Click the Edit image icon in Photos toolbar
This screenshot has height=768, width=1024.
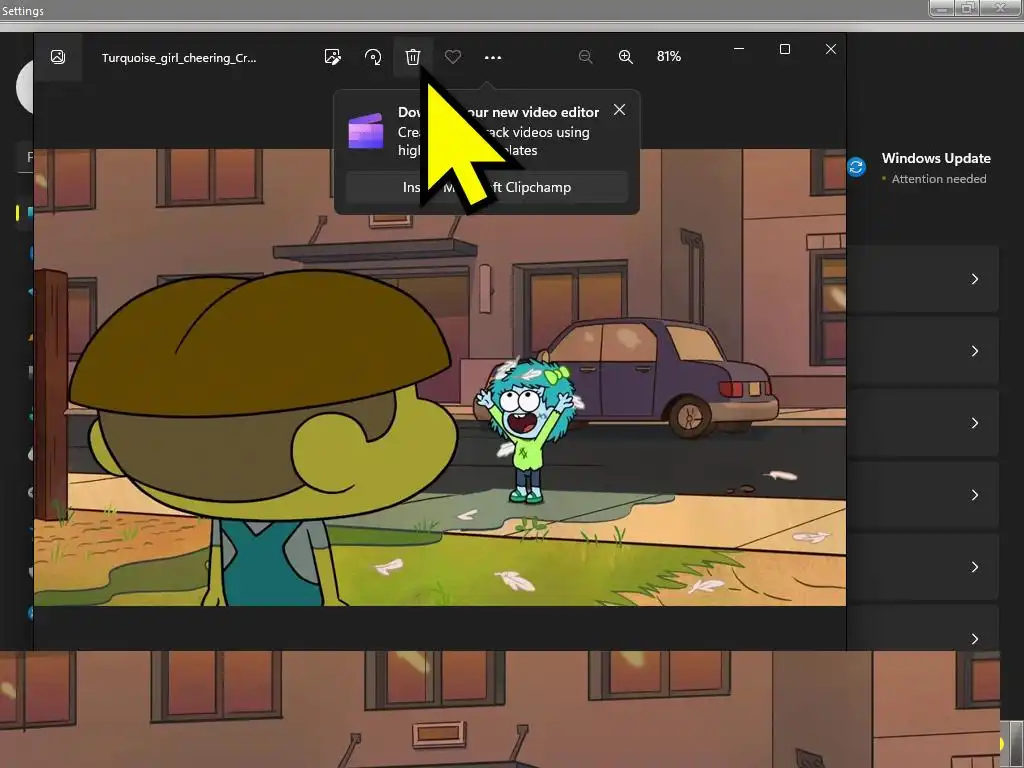[332, 57]
